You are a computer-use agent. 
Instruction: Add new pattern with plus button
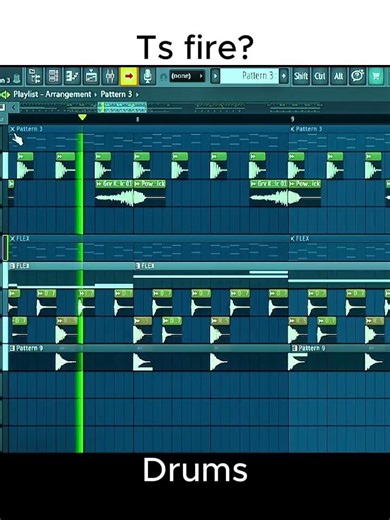[284, 76]
